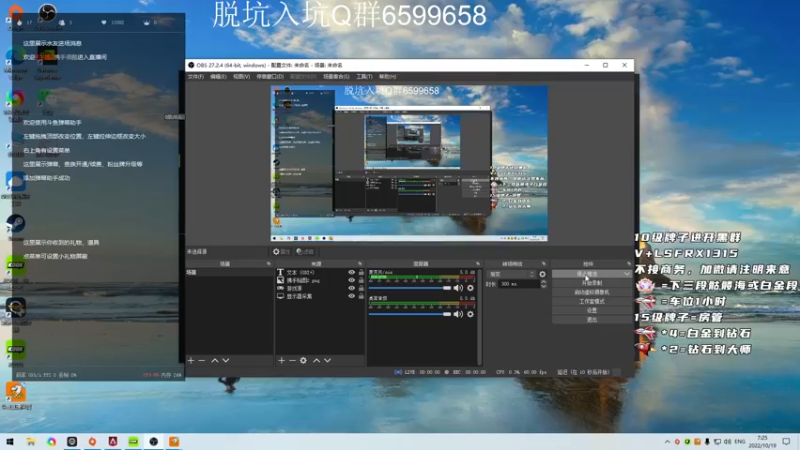Lock the game capture source
Viewport: 800px width, 450px height.
tap(361, 288)
